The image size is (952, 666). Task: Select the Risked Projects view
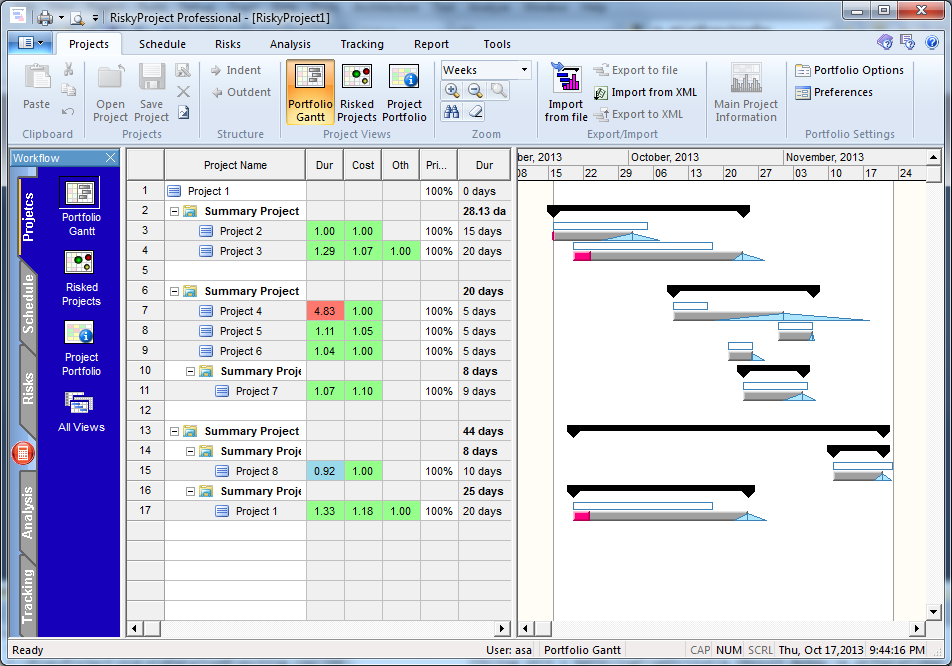(357, 92)
